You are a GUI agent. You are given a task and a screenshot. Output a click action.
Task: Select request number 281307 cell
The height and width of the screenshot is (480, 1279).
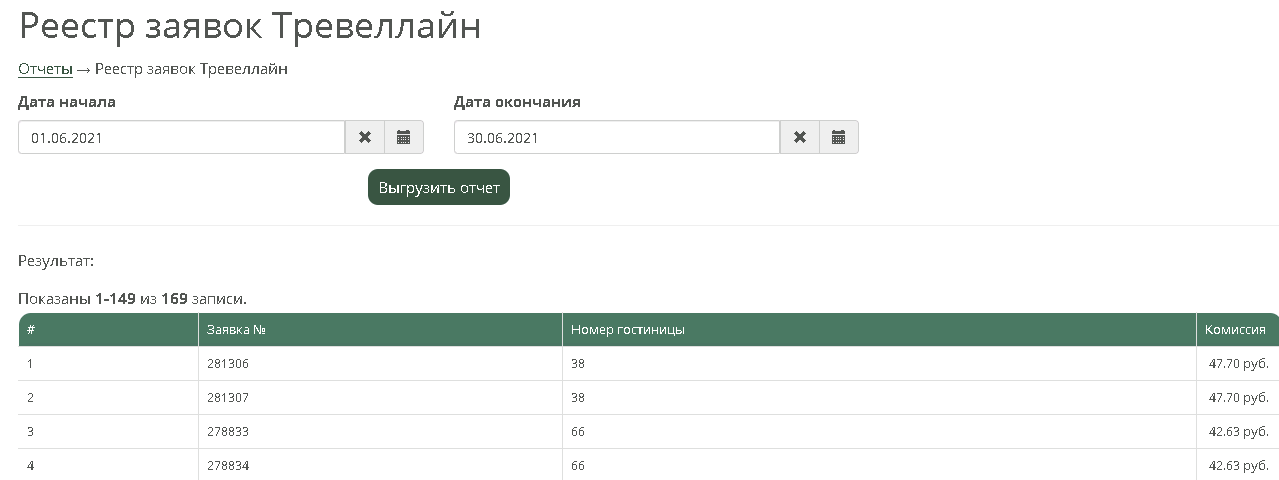pyautogui.click(x=227, y=398)
